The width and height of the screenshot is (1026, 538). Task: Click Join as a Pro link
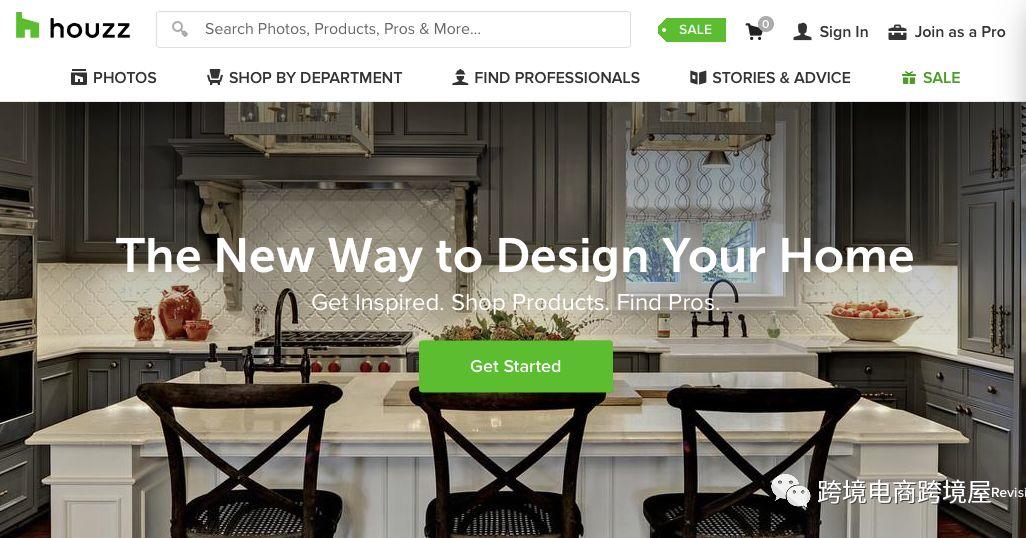959,31
